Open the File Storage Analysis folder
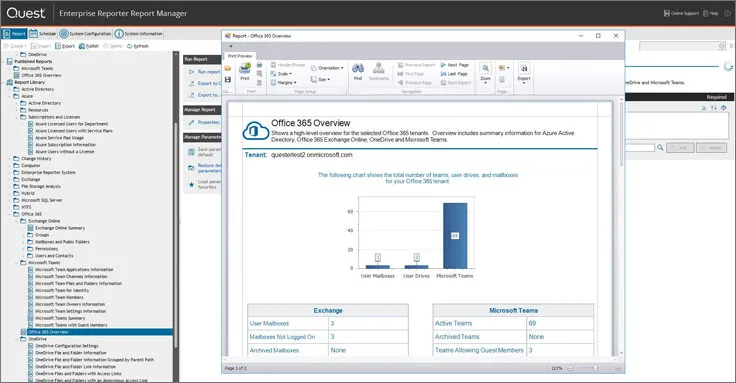This screenshot has height=383, width=736. pyautogui.click(x=41, y=186)
